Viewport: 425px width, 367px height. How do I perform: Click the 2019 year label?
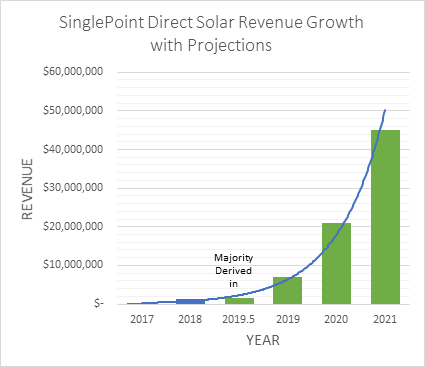[288, 319]
